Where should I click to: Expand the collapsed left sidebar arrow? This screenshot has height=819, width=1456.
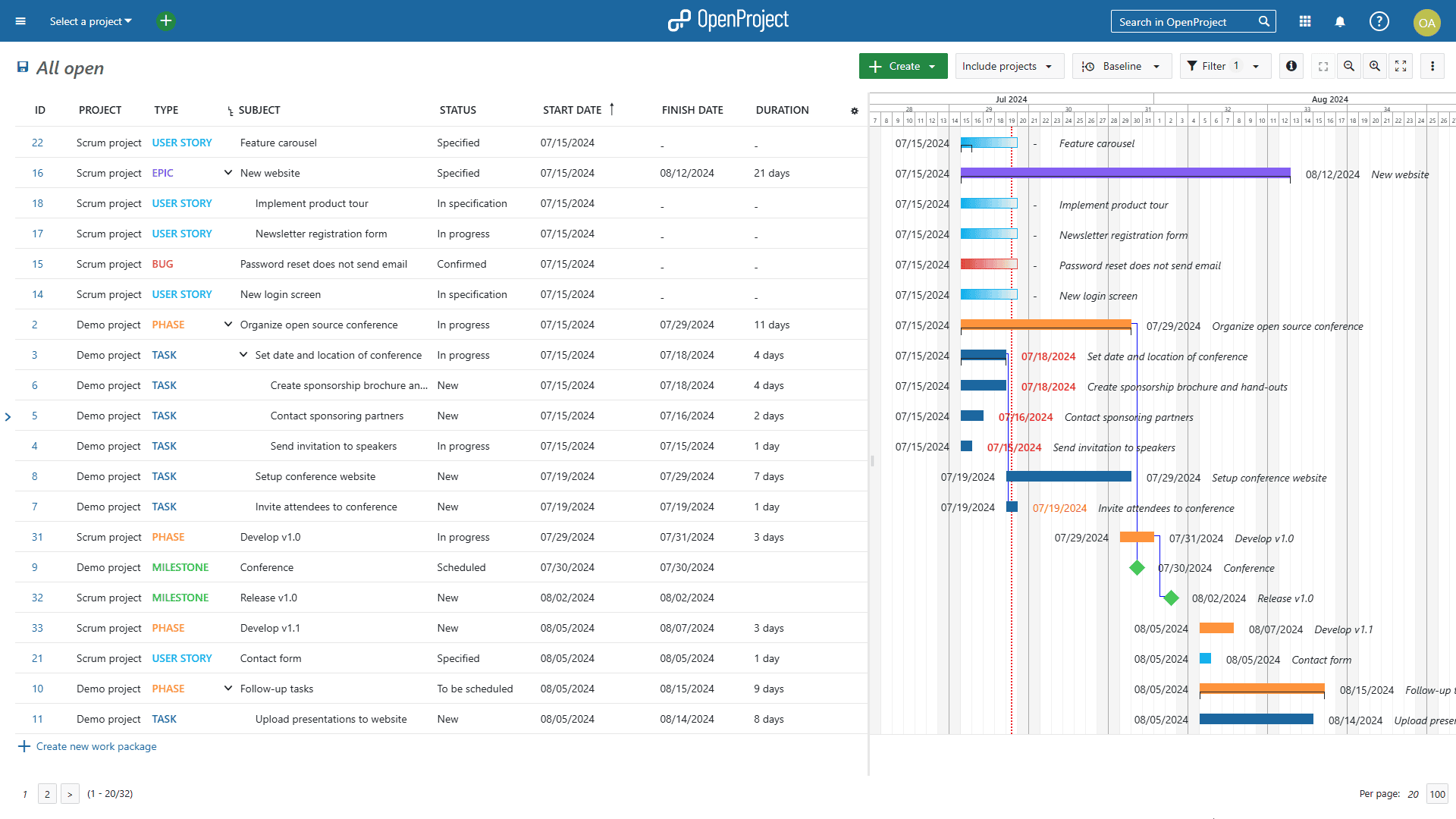(x=8, y=416)
